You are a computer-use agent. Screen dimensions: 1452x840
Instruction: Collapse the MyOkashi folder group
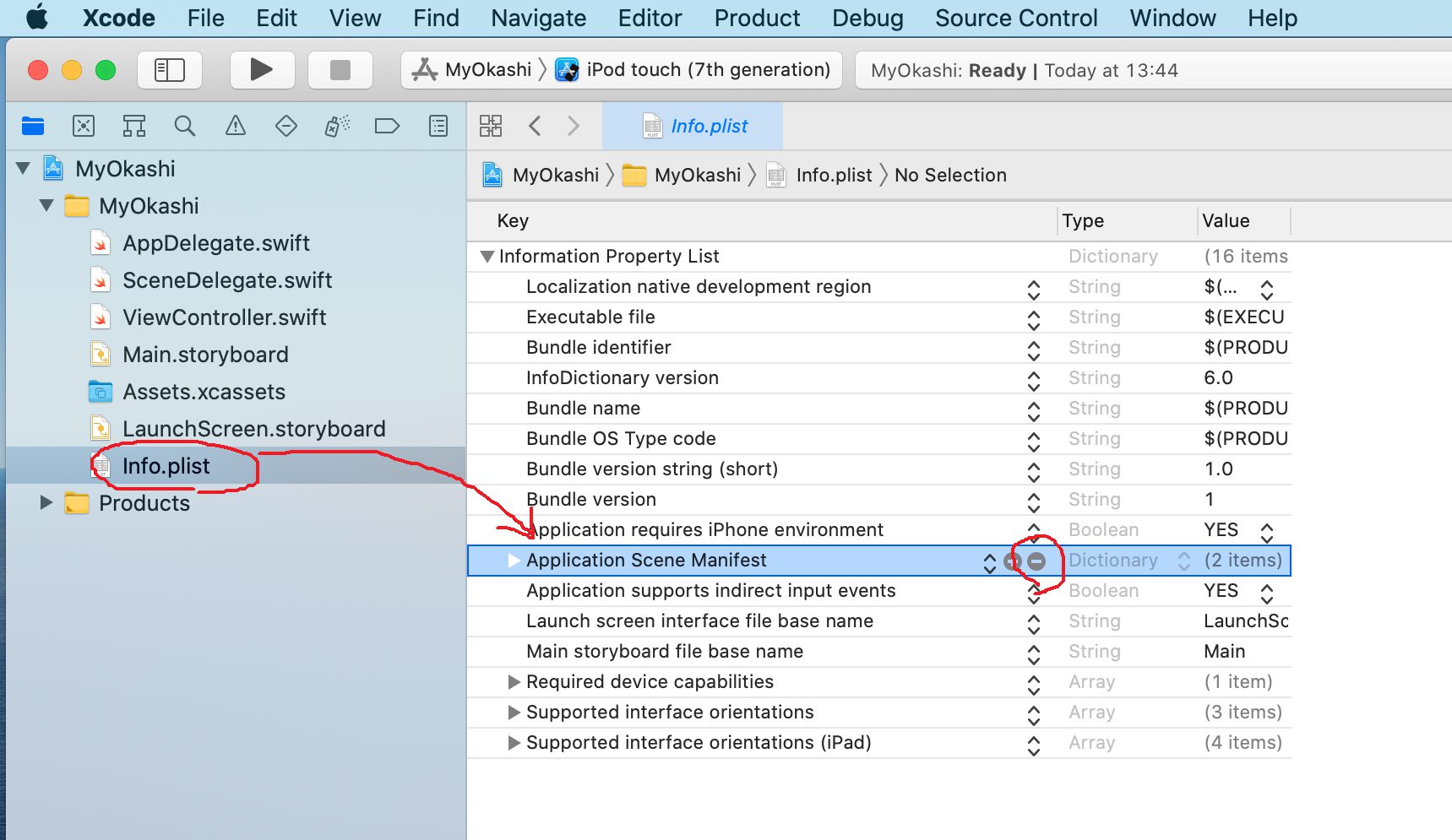tap(47, 205)
